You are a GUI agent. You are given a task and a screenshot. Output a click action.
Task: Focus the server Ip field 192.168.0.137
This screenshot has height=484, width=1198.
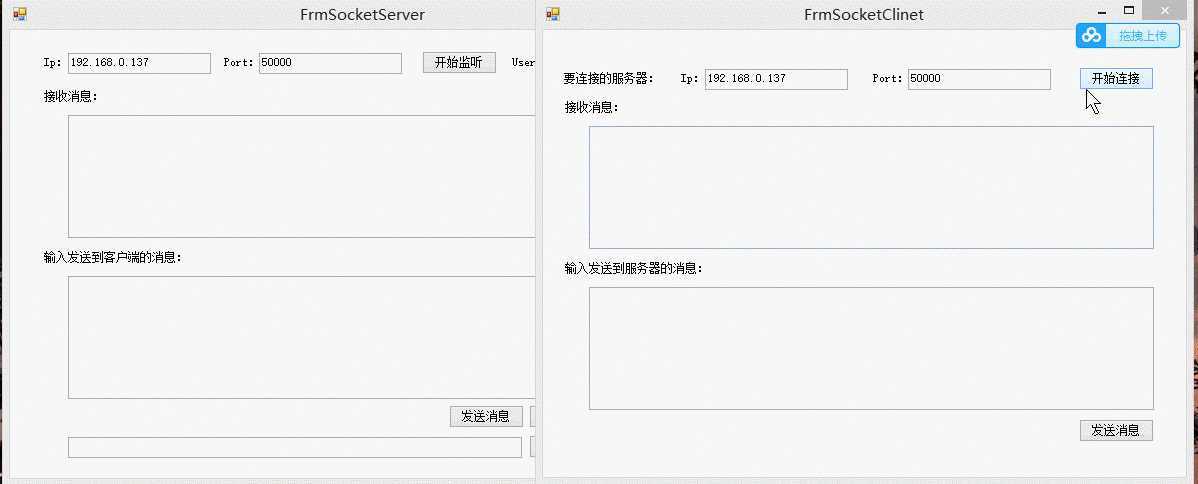[x=139, y=63]
